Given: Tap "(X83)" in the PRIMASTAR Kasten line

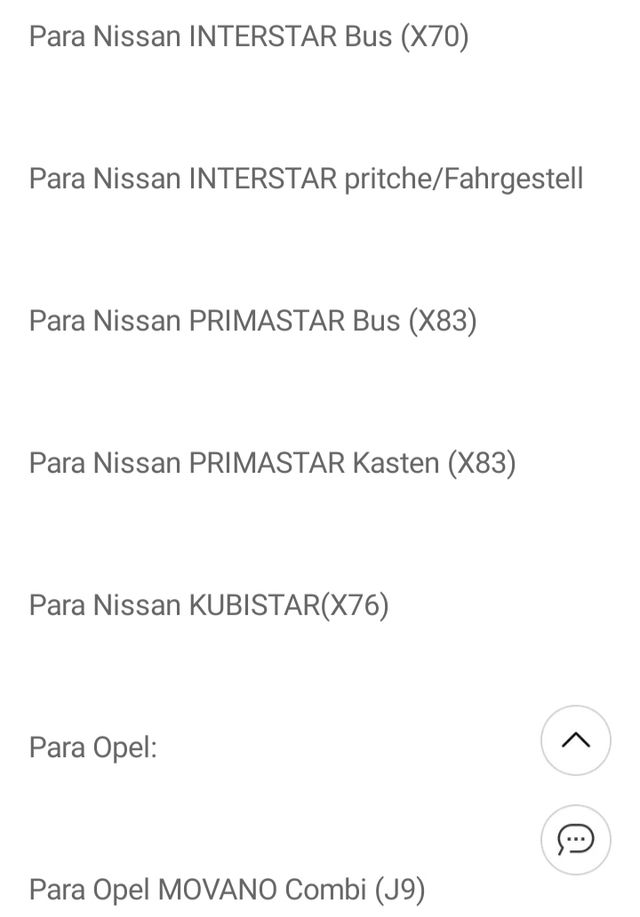Looking at the screenshot, I should (481, 463).
